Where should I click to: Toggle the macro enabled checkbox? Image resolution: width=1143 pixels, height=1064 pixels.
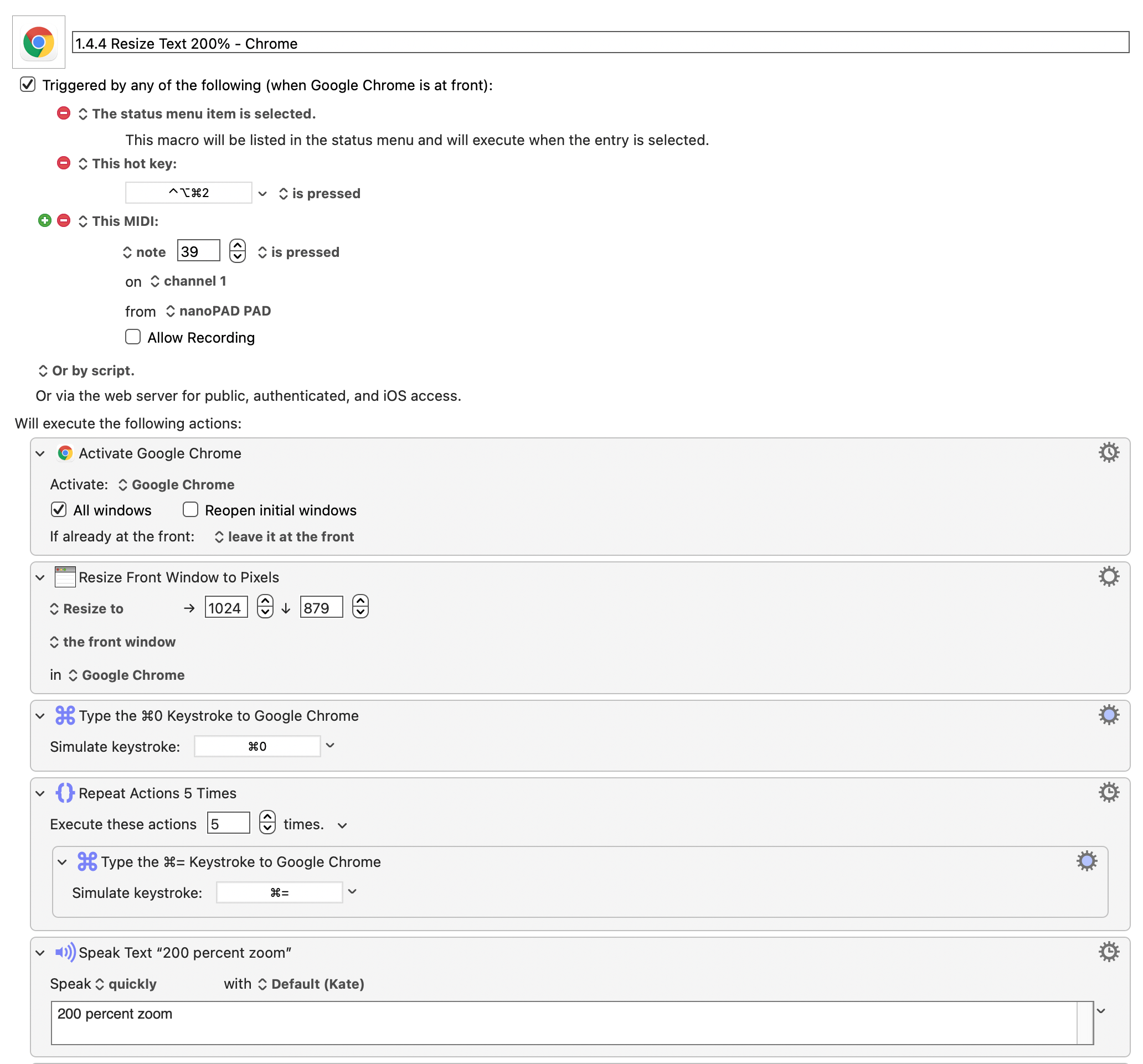point(27,85)
